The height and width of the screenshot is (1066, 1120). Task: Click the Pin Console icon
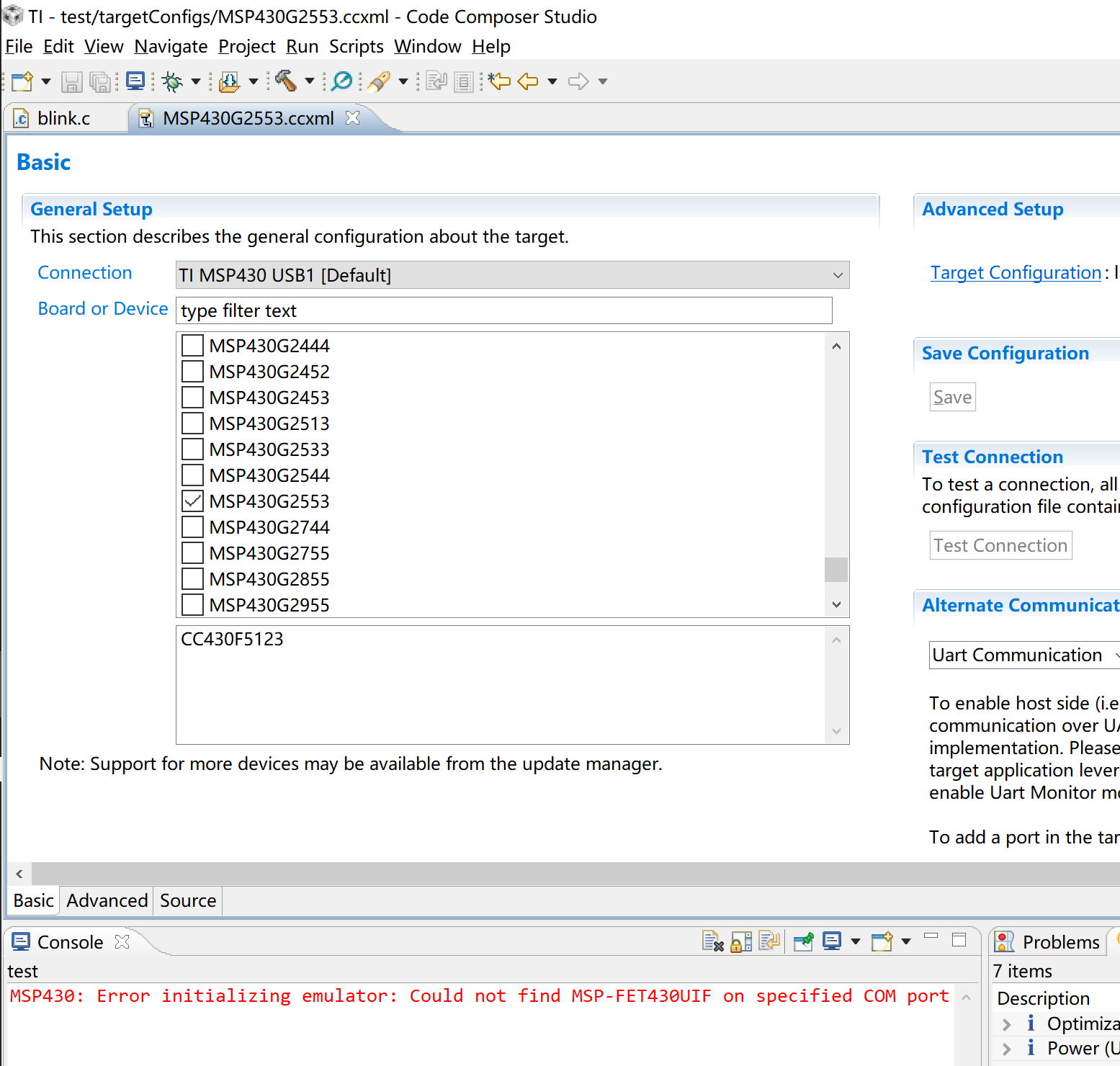coord(803,941)
